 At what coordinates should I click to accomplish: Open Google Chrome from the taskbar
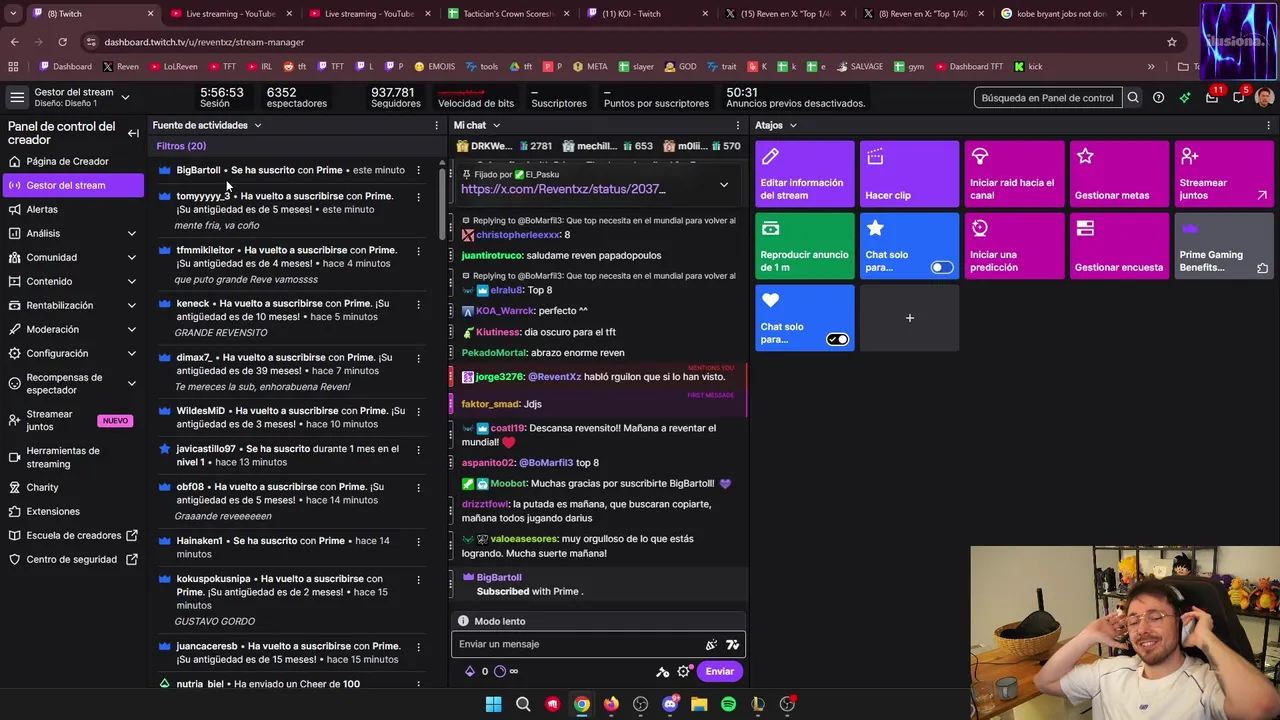[582, 704]
